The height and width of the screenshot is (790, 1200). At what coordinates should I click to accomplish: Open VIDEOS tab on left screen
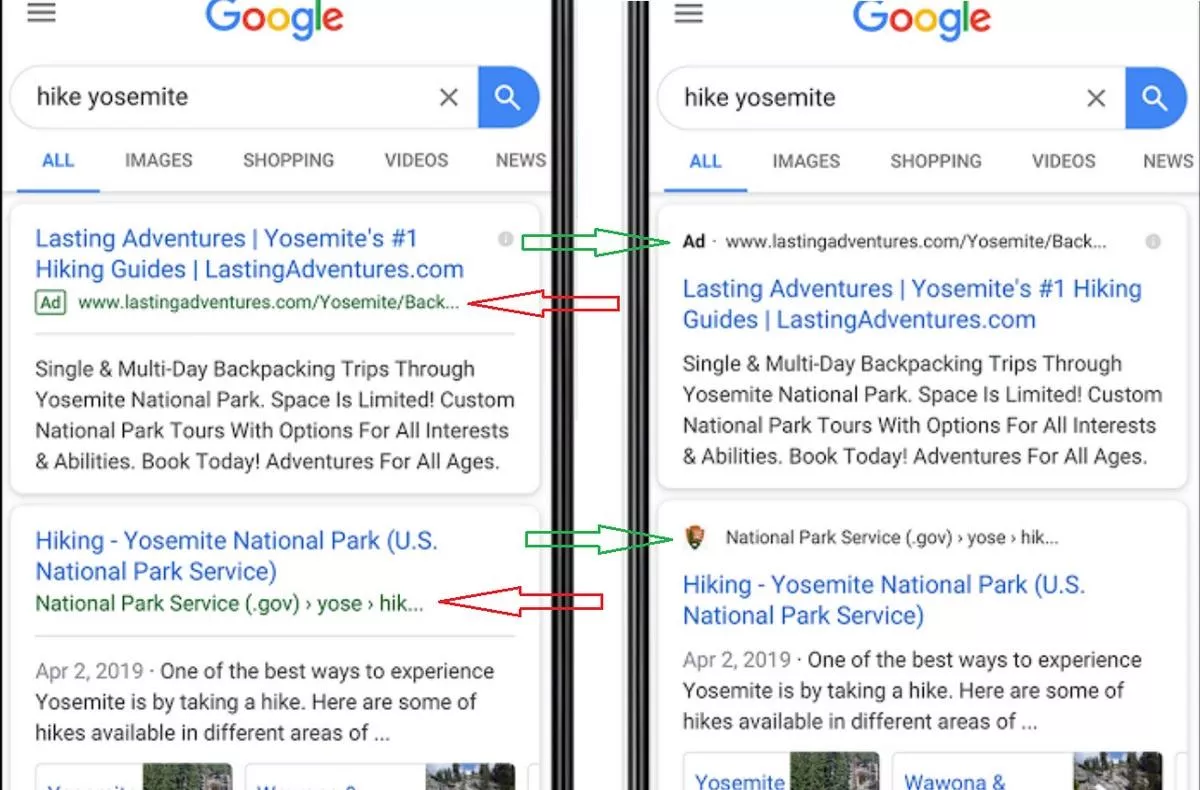click(416, 160)
